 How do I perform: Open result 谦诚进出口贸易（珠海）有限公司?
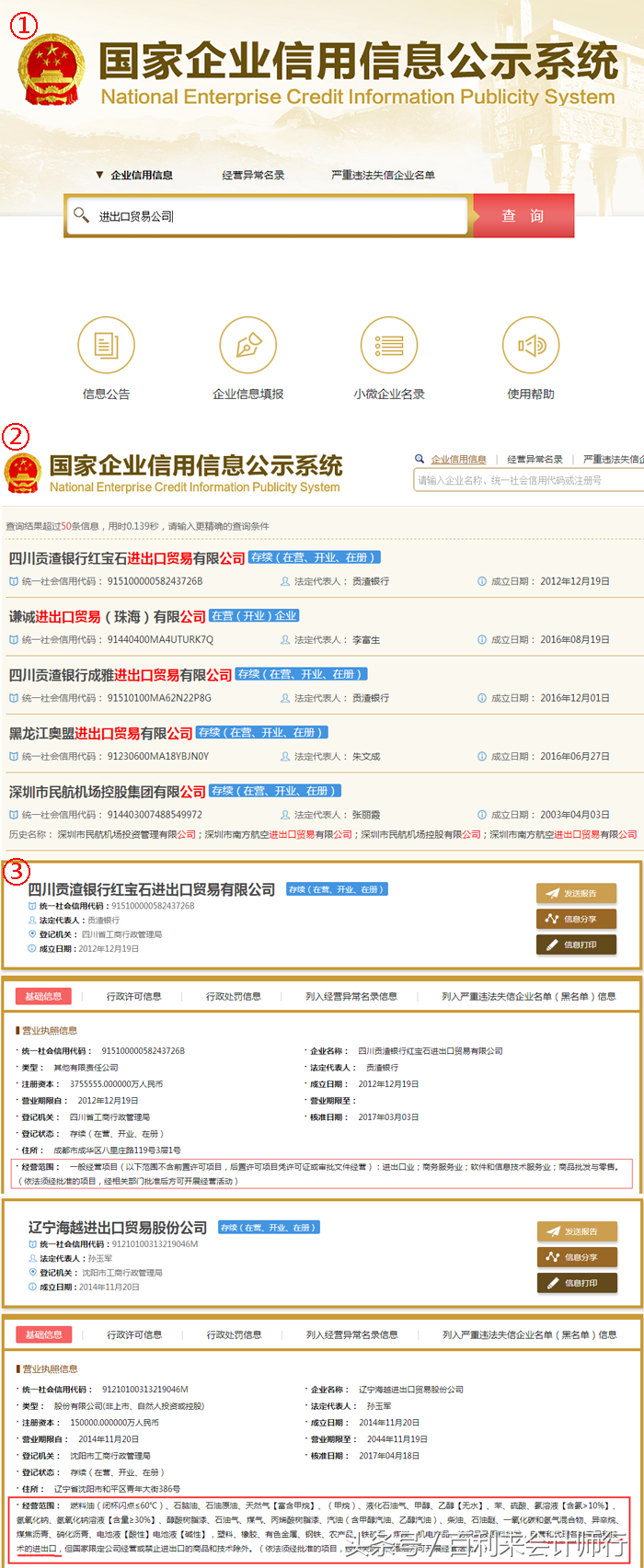[x=108, y=616]
